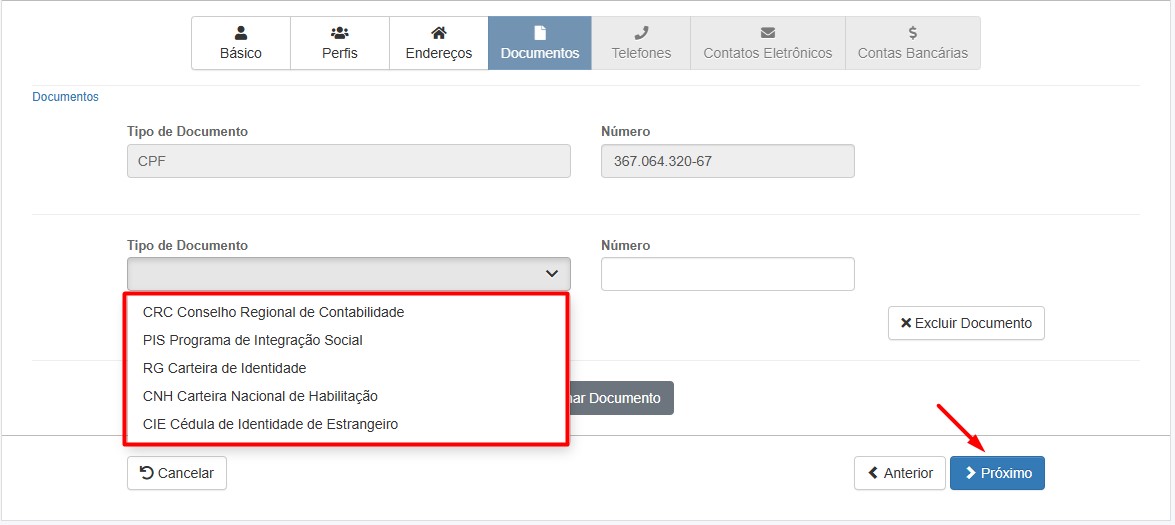Click the group icon on Perfis tab

339,33
